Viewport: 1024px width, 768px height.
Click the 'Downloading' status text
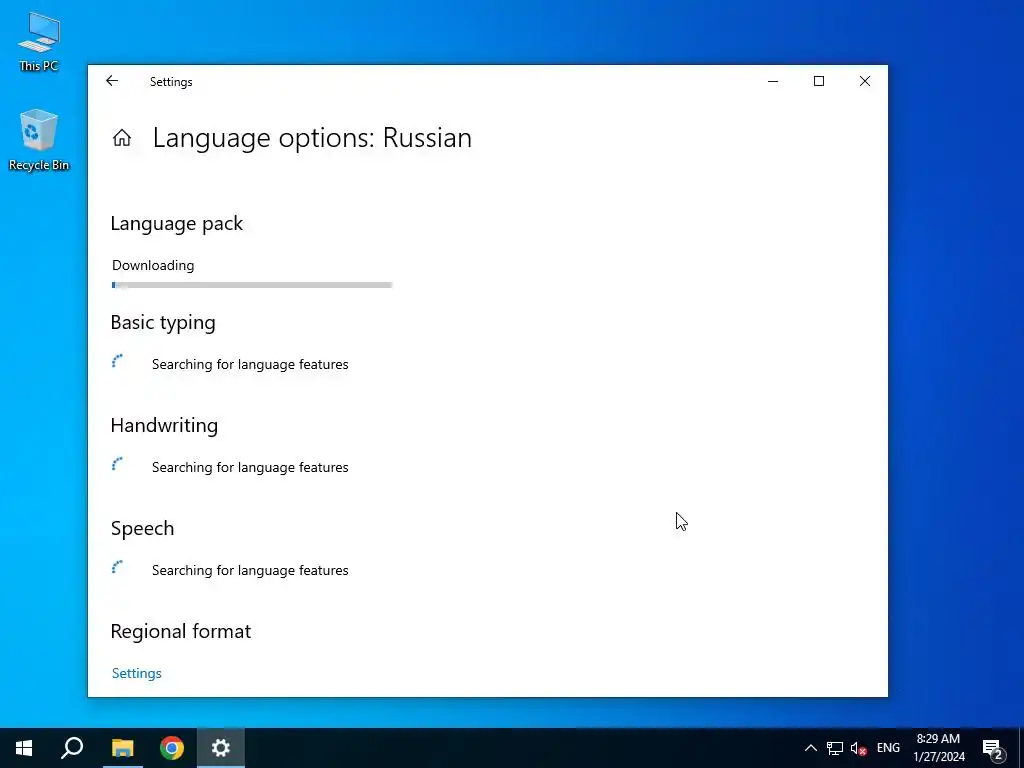153,265
